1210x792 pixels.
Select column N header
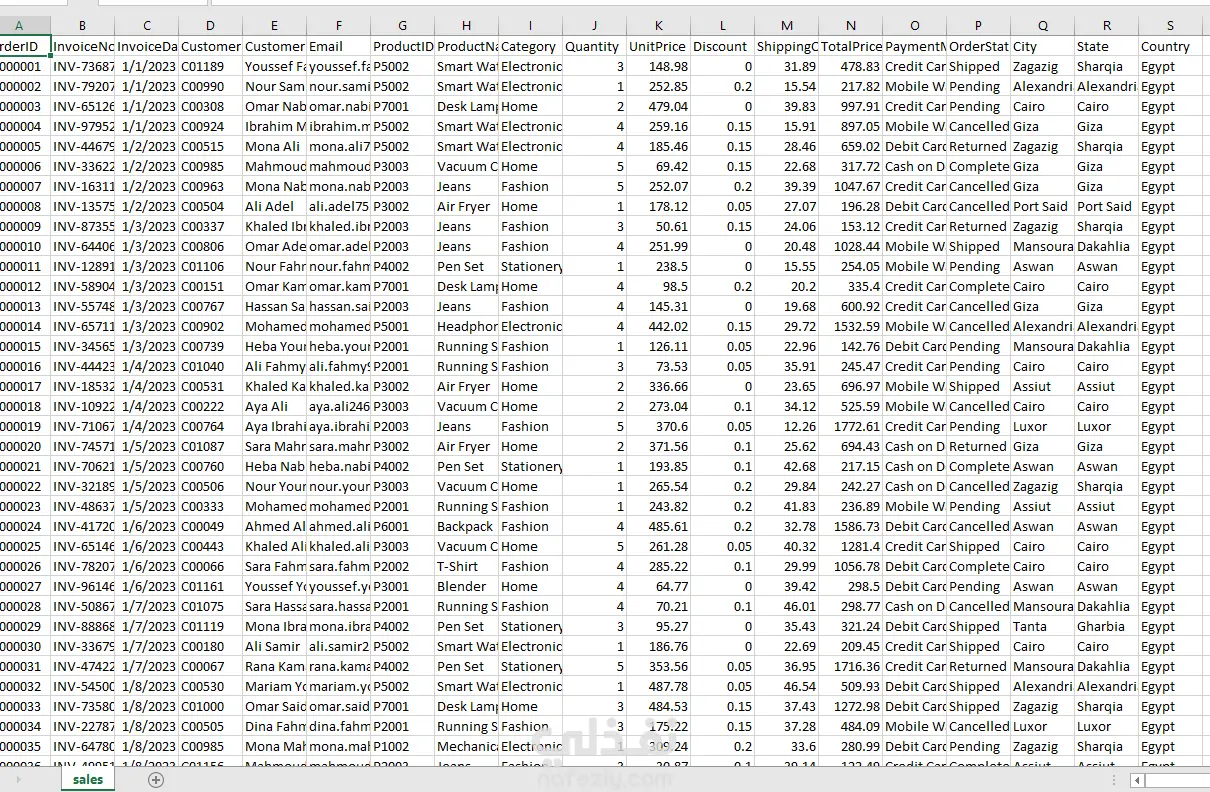(851, 25)
